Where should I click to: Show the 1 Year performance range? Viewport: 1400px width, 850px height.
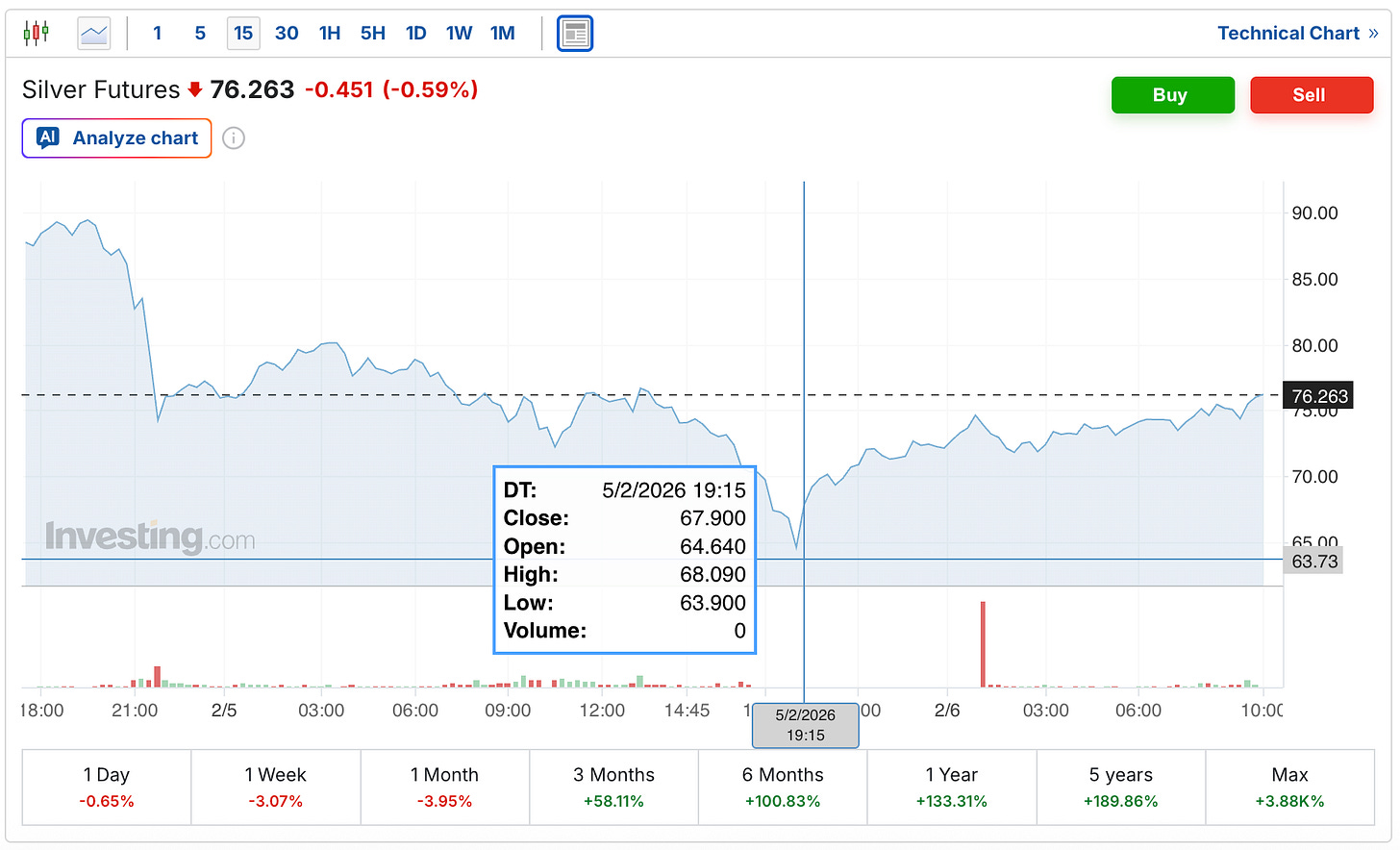point(952,787)
